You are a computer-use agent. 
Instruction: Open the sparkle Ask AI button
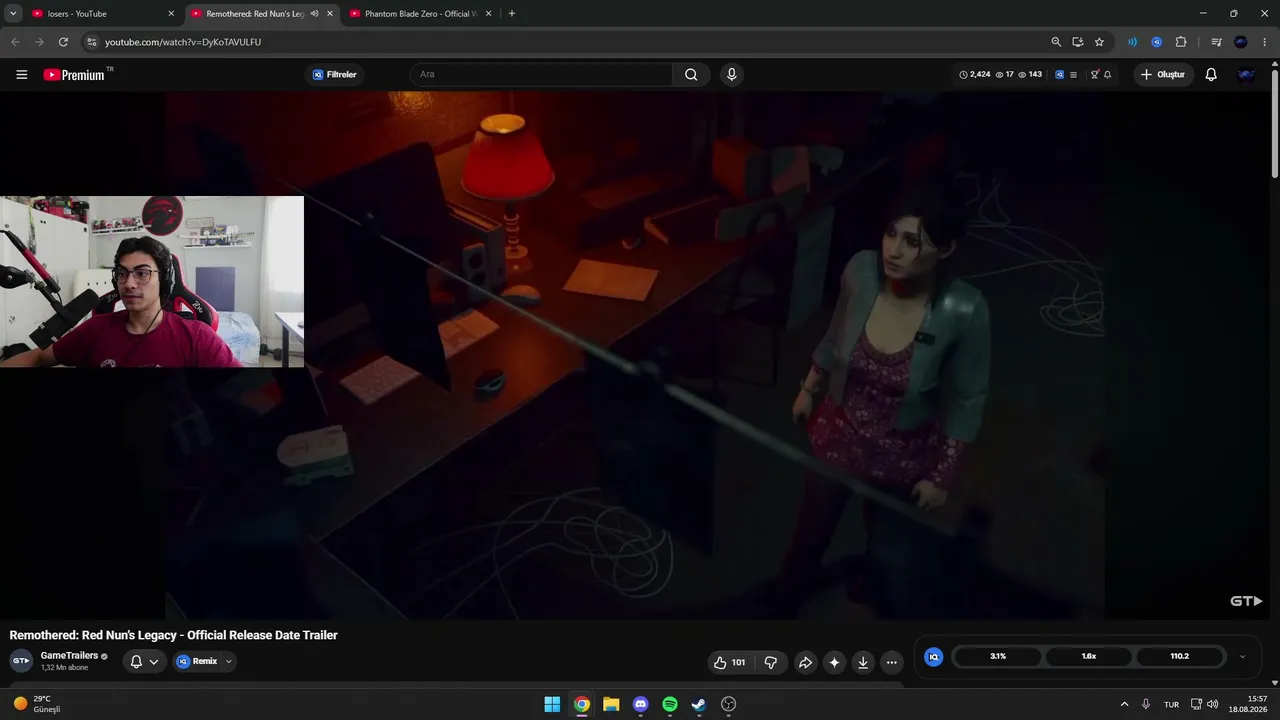point(834,662)
